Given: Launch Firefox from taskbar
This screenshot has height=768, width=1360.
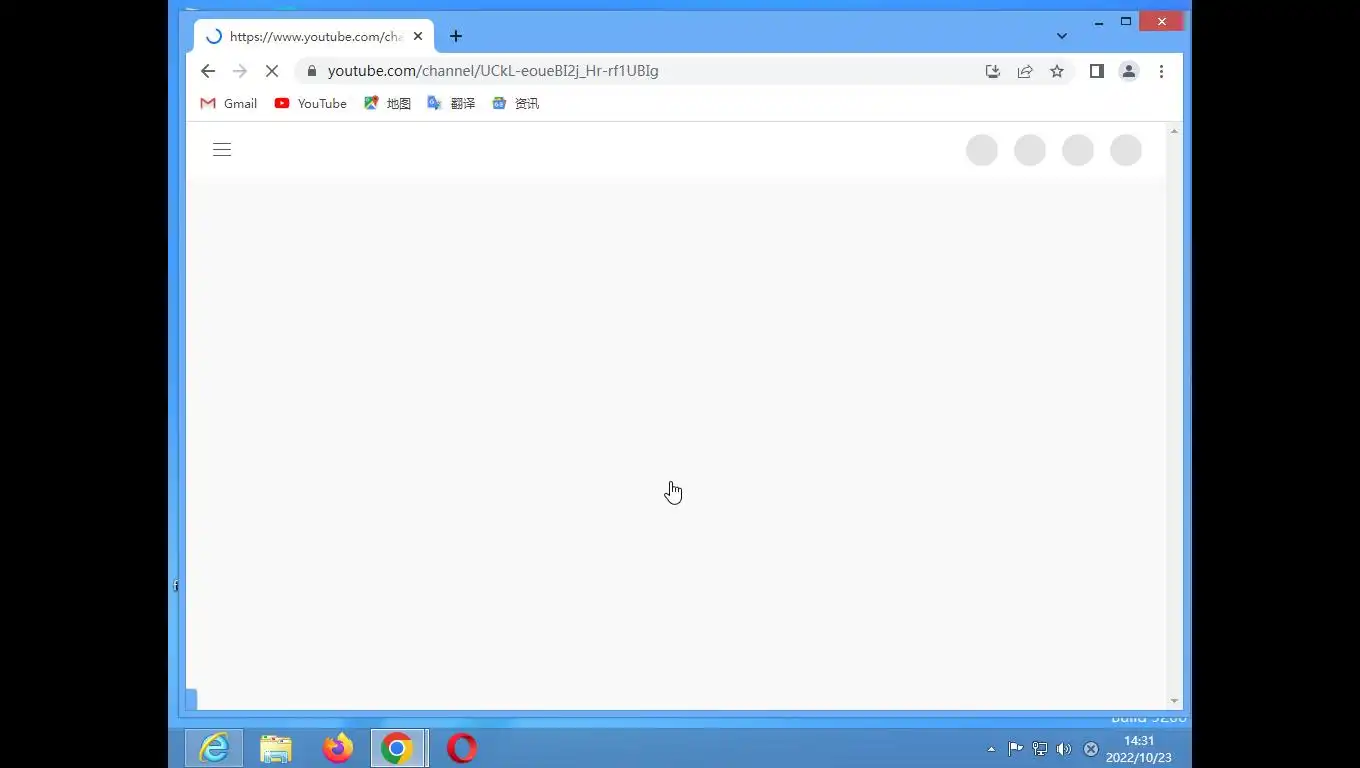Looking at the screenshot, I should pyautogui.click(x=338, y=748).
